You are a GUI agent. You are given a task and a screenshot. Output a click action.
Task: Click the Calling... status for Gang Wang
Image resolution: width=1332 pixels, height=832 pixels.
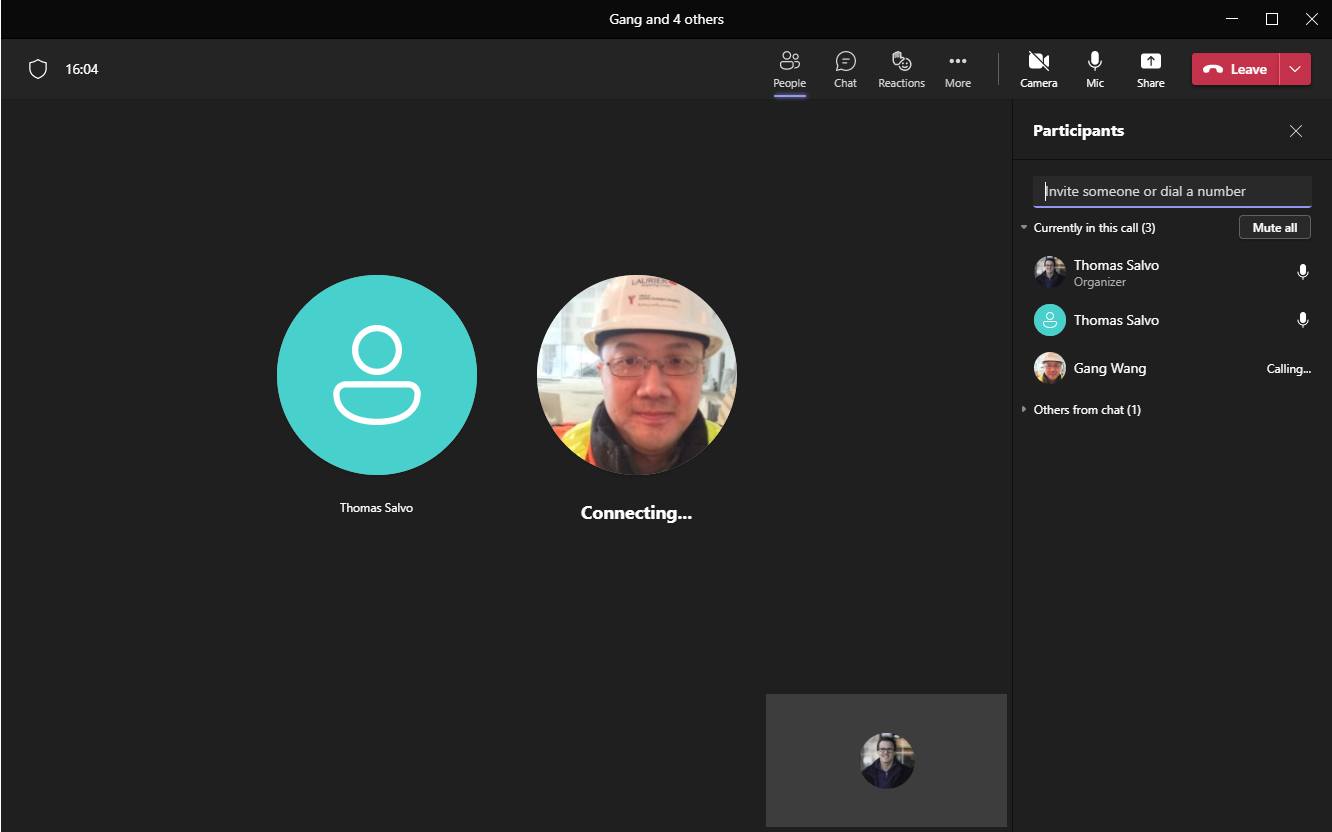coord(1288,369)
